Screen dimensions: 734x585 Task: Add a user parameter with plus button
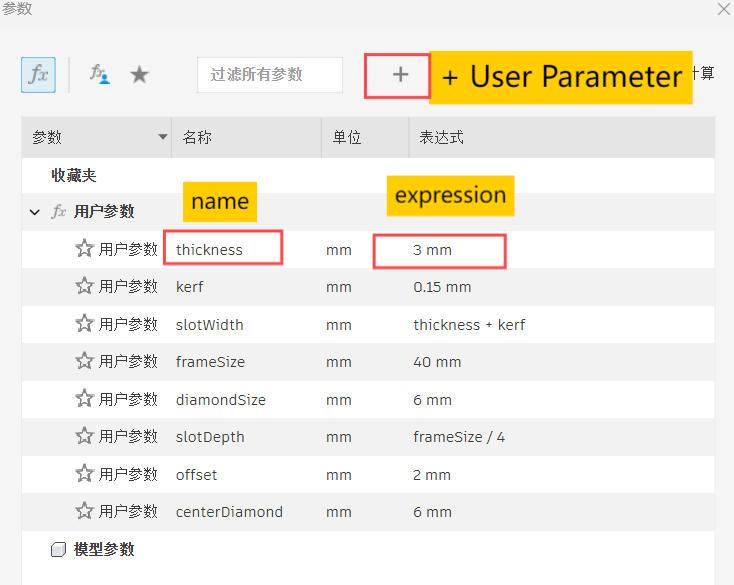pos(400,75)
